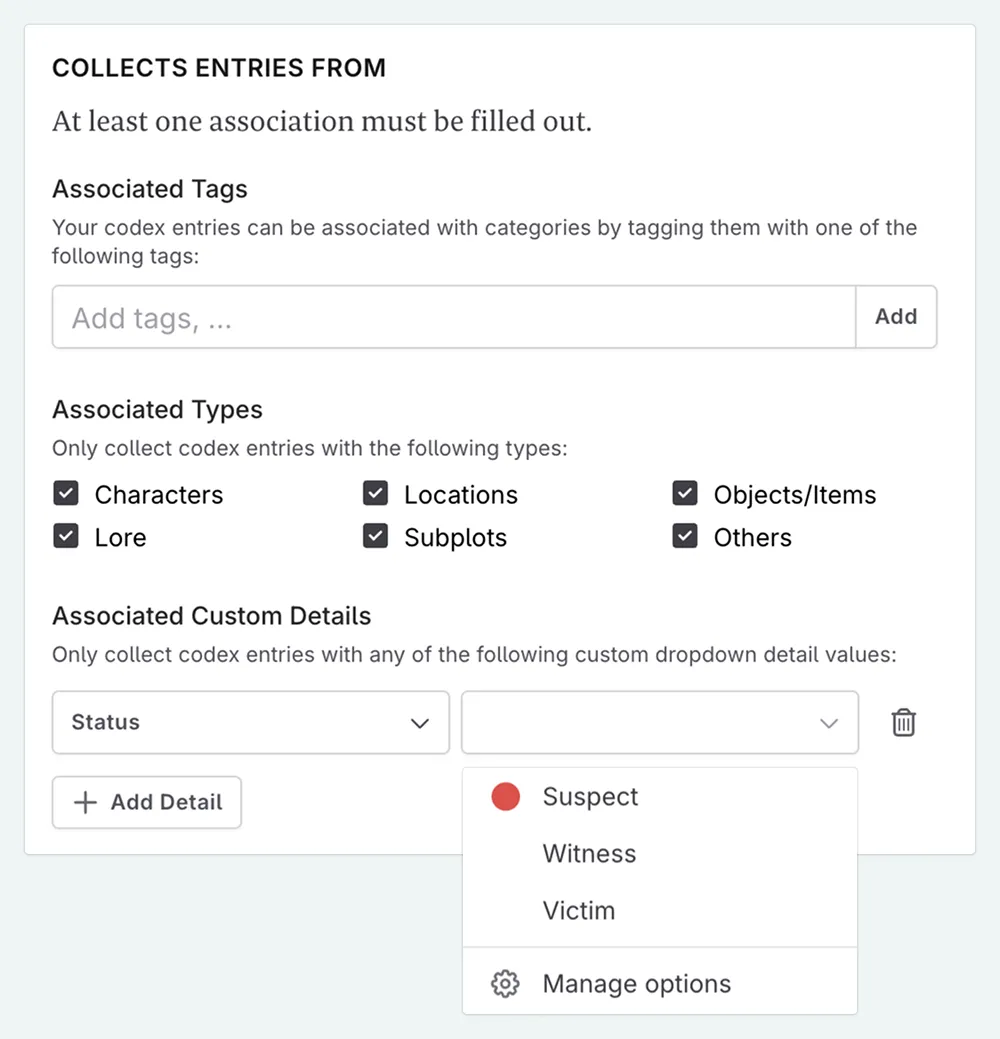Pick the Victim option
1000x1039 pixels.
tap(578, 911)
